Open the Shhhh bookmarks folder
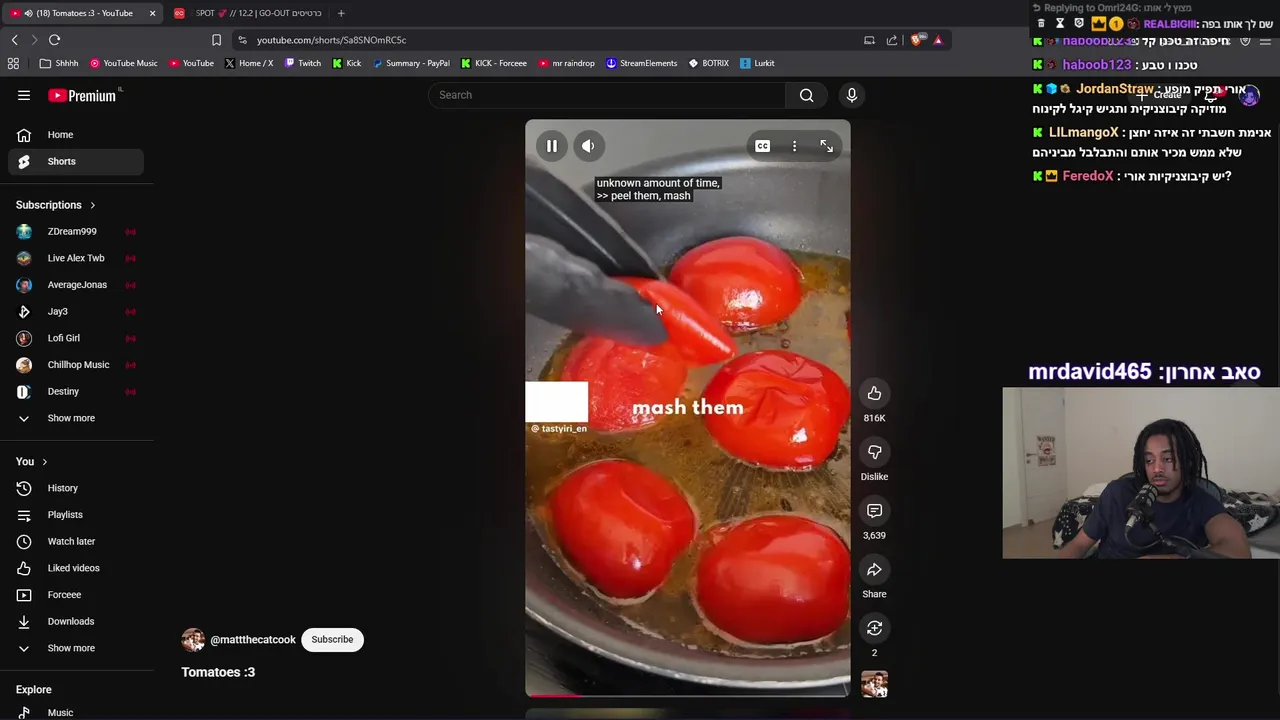Screen dimensions: 1280x720 (59, 63)
